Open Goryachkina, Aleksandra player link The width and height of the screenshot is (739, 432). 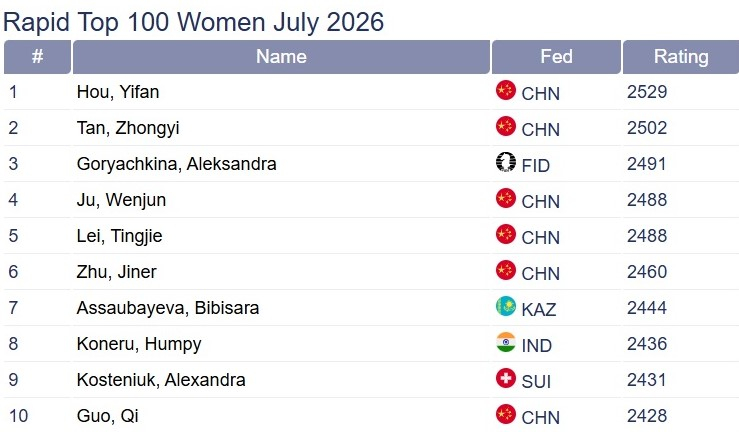coord(176,164)
